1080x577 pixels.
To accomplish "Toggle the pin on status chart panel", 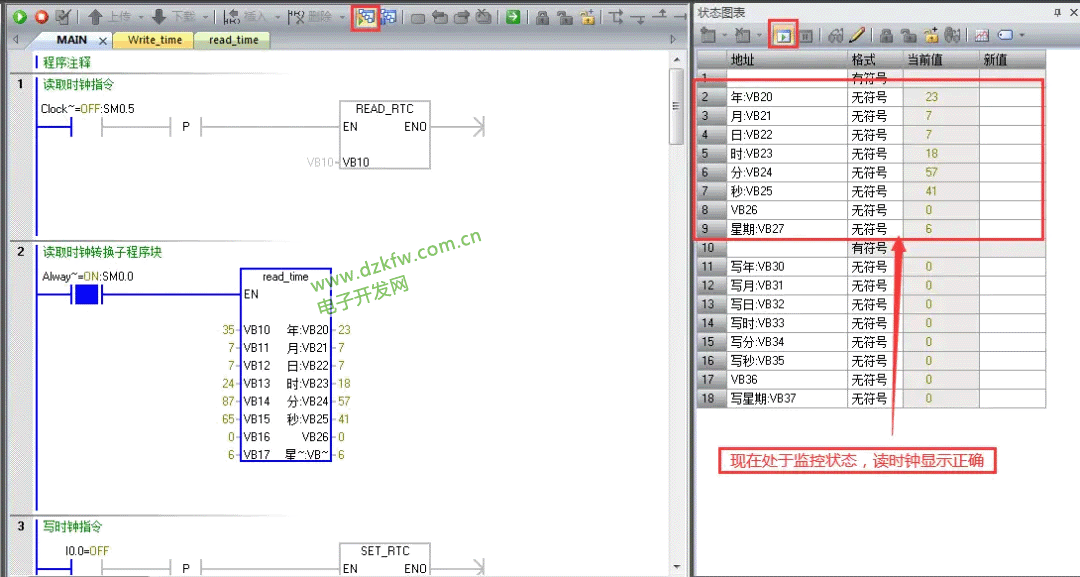I will 1058,11.
